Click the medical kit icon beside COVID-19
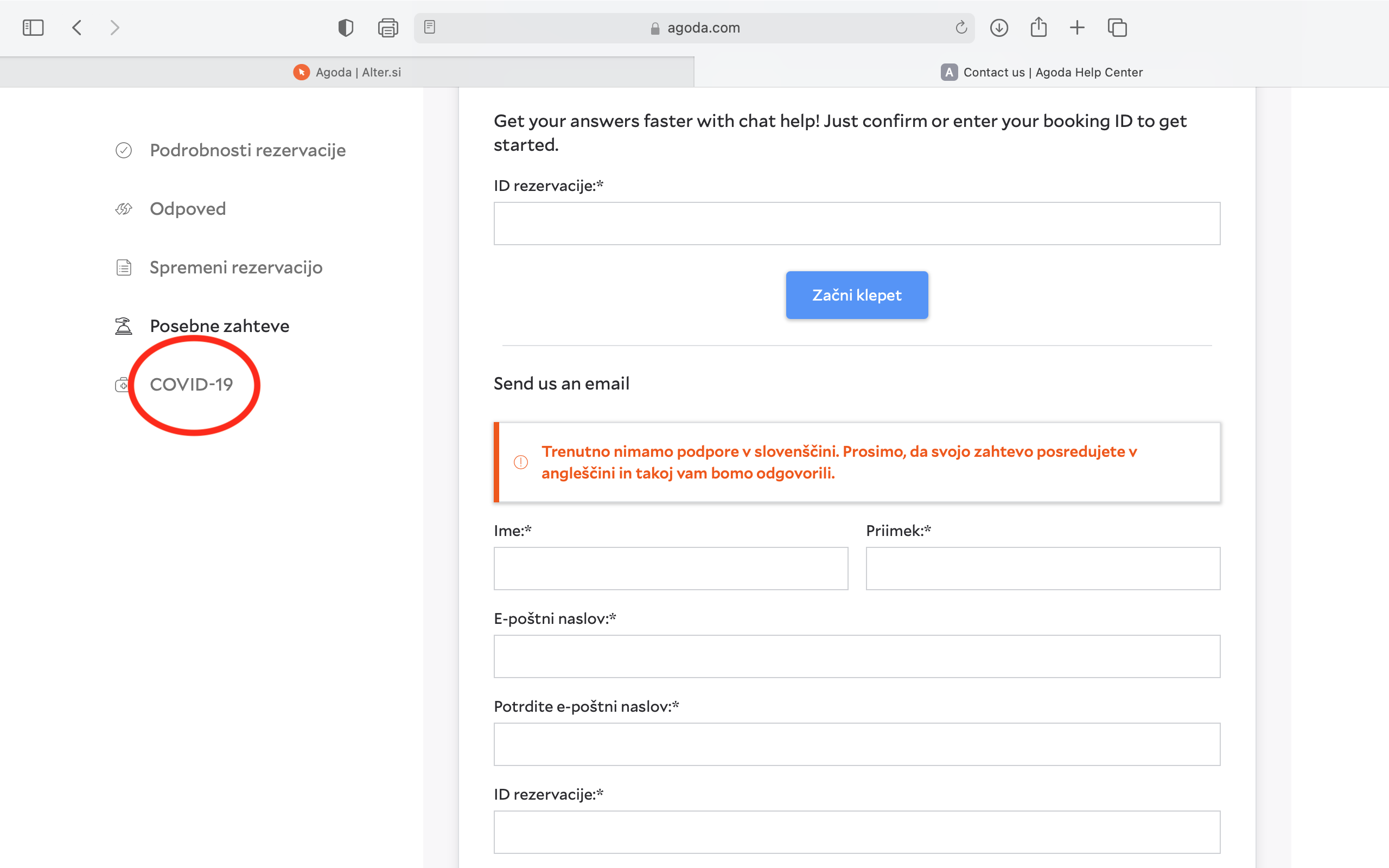This screenshot has width=1389, height=868. pos(122,385)
